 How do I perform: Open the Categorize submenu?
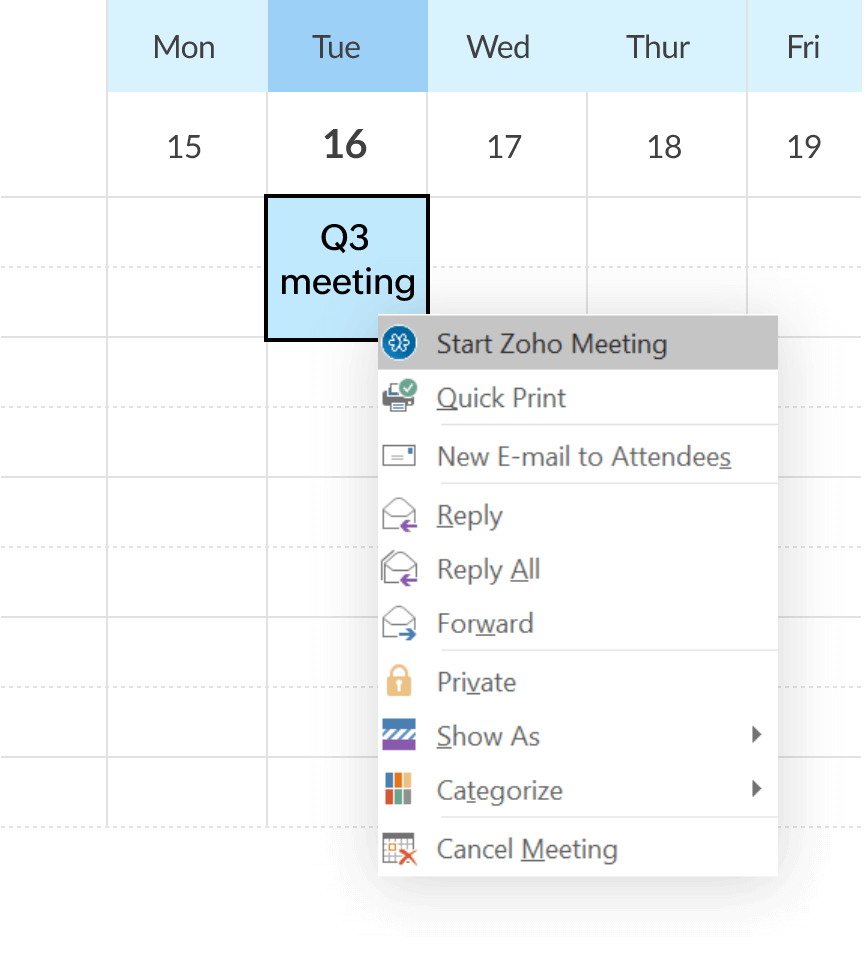tap(757, 789)
